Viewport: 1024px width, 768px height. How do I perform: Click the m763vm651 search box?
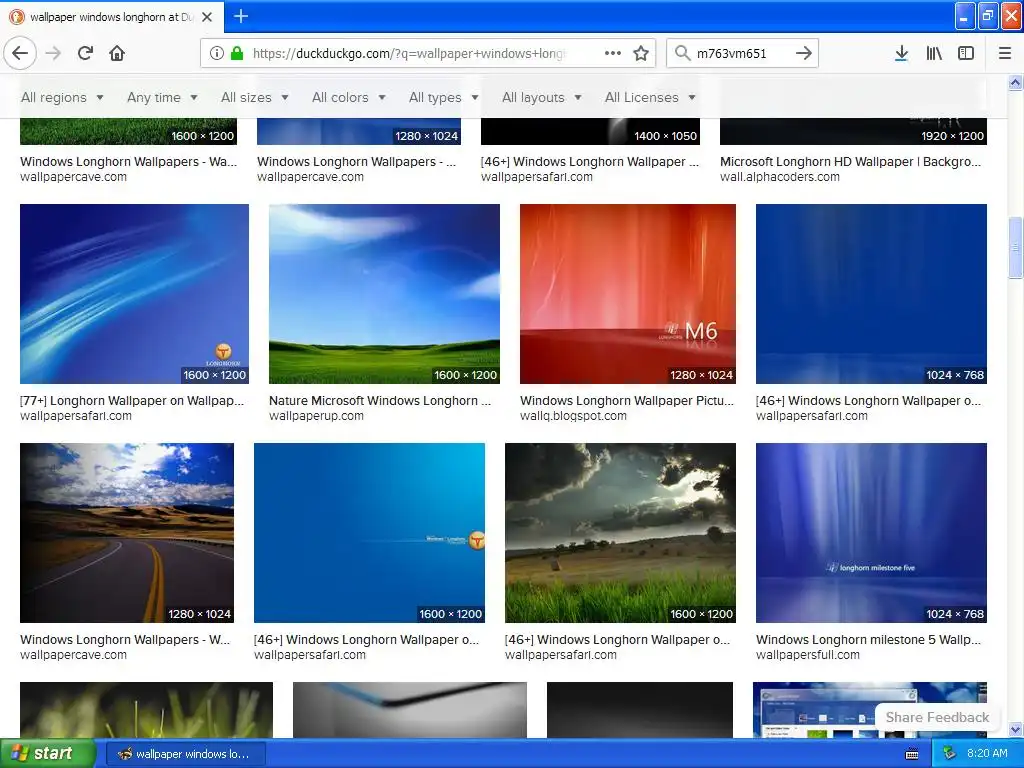(741, 53)
